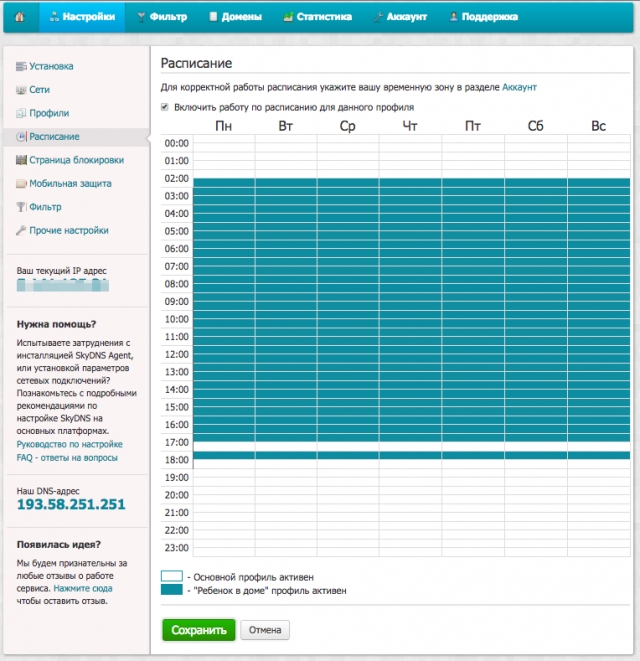The width and height of the screenshot is (640, 661).
Task: Click the Мобильная защита icon
Action: point(21,183)
